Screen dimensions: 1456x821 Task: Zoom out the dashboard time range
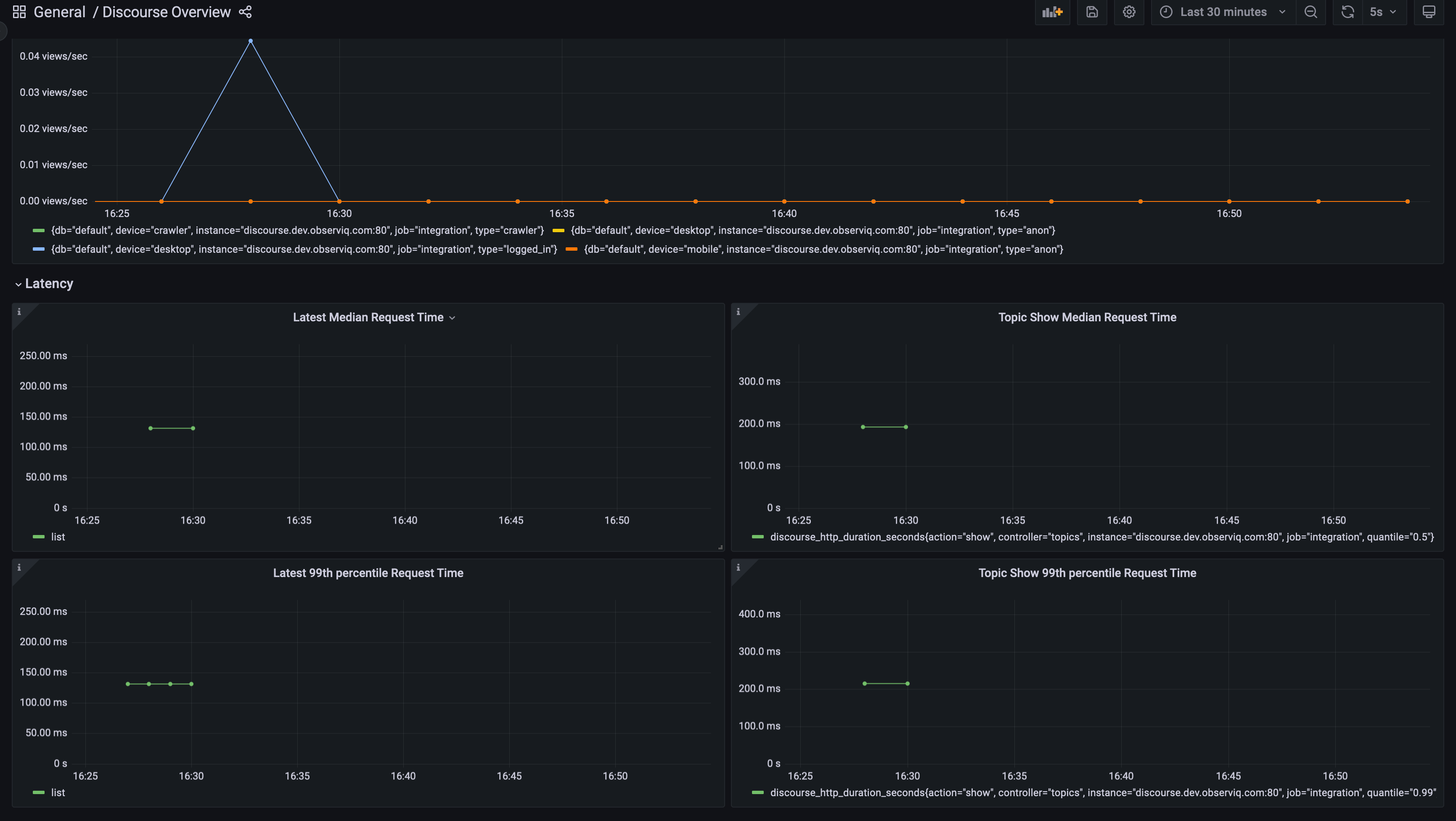tap(1311, 12)
